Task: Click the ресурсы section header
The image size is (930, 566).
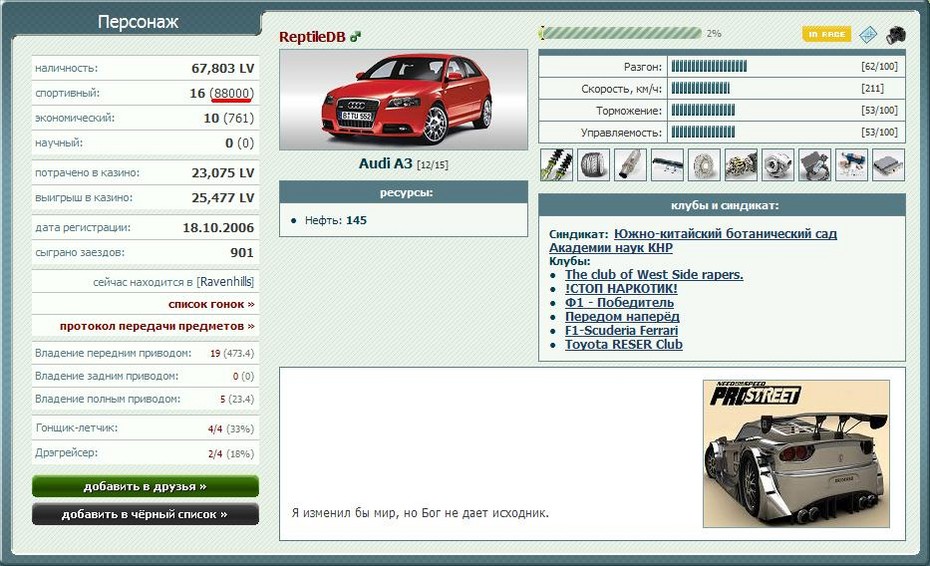Action: pyautogui.click(x=403, y=192)
